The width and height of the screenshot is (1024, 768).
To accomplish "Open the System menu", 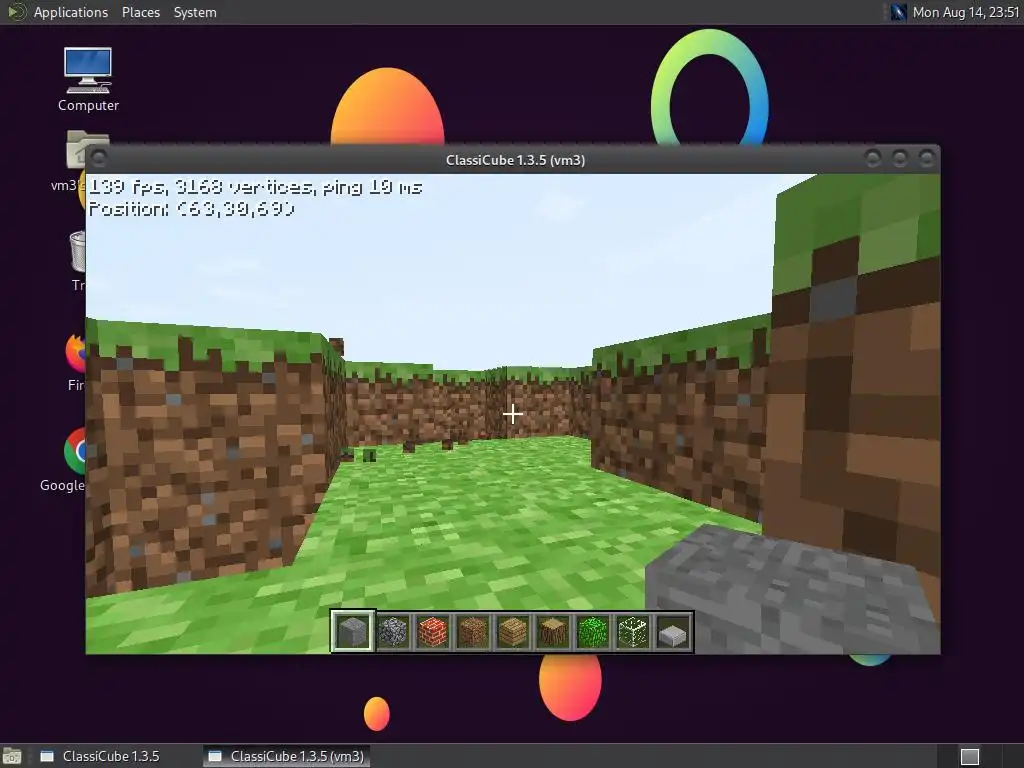I will pyautogui.click(x=195, y=12).
